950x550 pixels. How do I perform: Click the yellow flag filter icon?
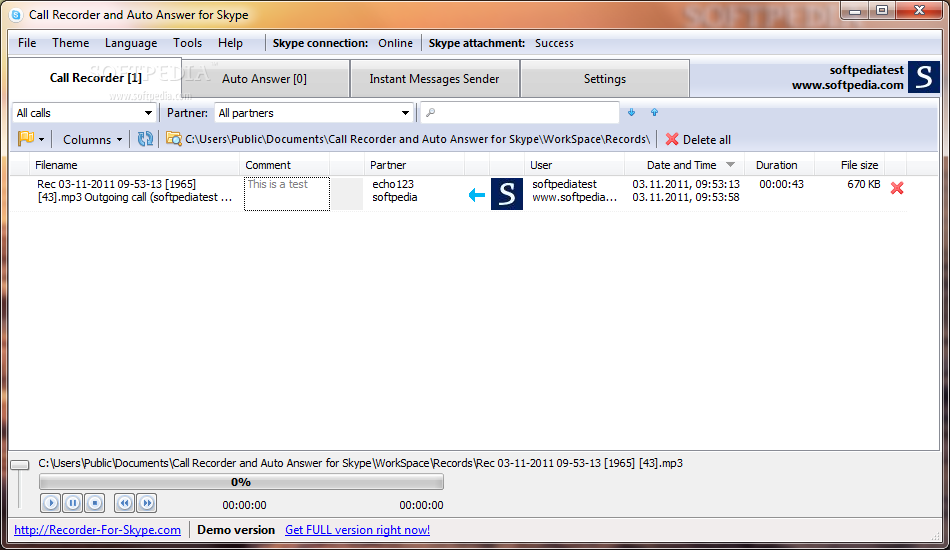pos(26,139)
